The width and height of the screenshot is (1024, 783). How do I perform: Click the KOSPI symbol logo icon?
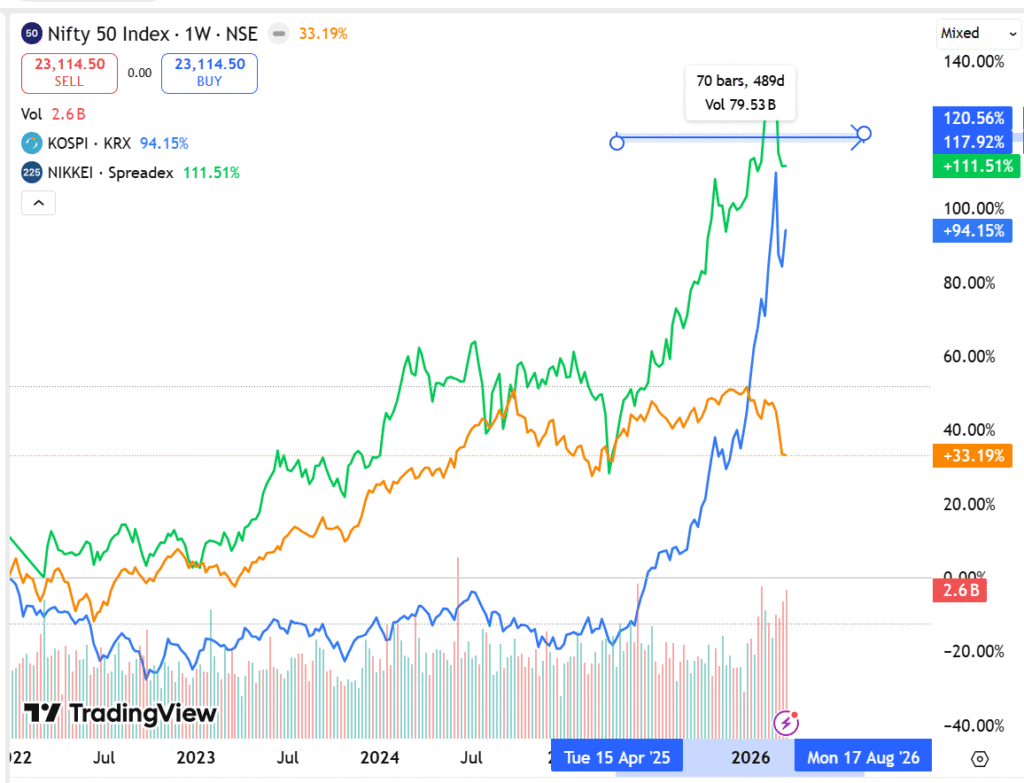coord(32,143)
